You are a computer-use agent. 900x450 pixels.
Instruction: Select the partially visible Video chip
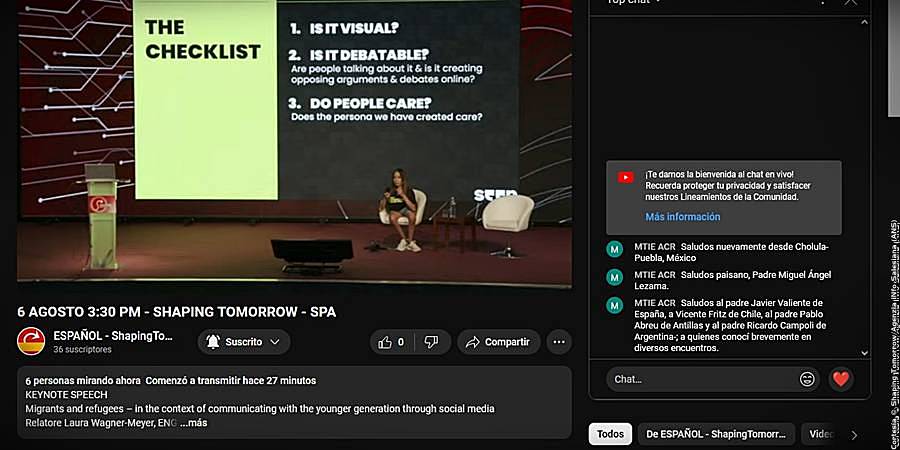pyautogui.click(x=821, y=434)
